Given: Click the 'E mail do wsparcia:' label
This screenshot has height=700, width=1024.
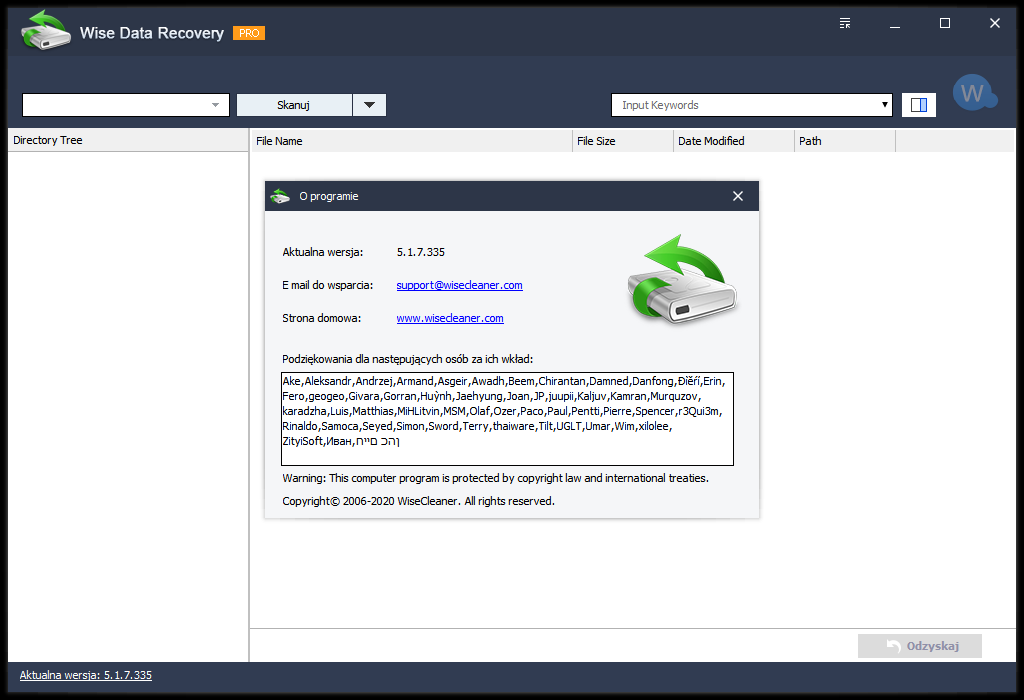Looking at the screenshot, I should (328, 285).
